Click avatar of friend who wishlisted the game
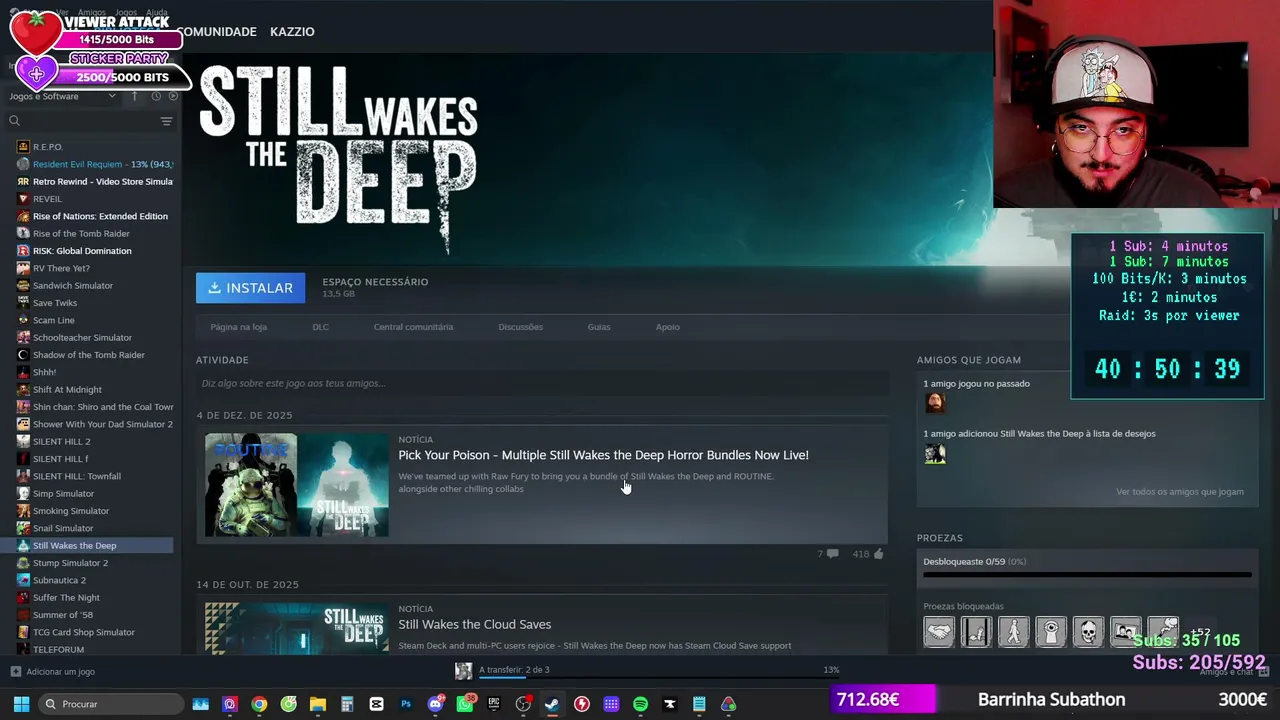Screen dimensions: 1280x720 (935, 454)
